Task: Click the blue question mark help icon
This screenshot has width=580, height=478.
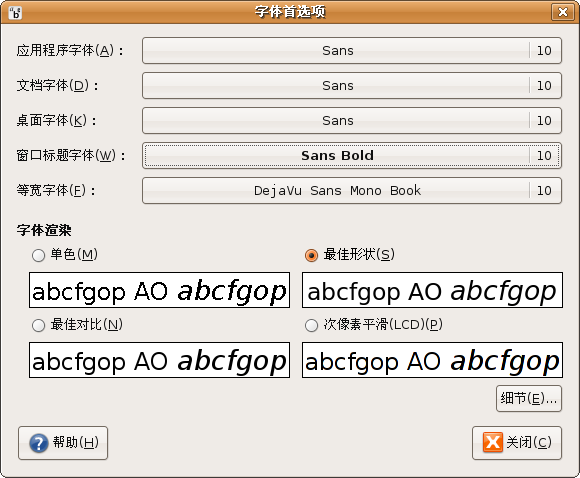Action: click(x=39, y=443)
